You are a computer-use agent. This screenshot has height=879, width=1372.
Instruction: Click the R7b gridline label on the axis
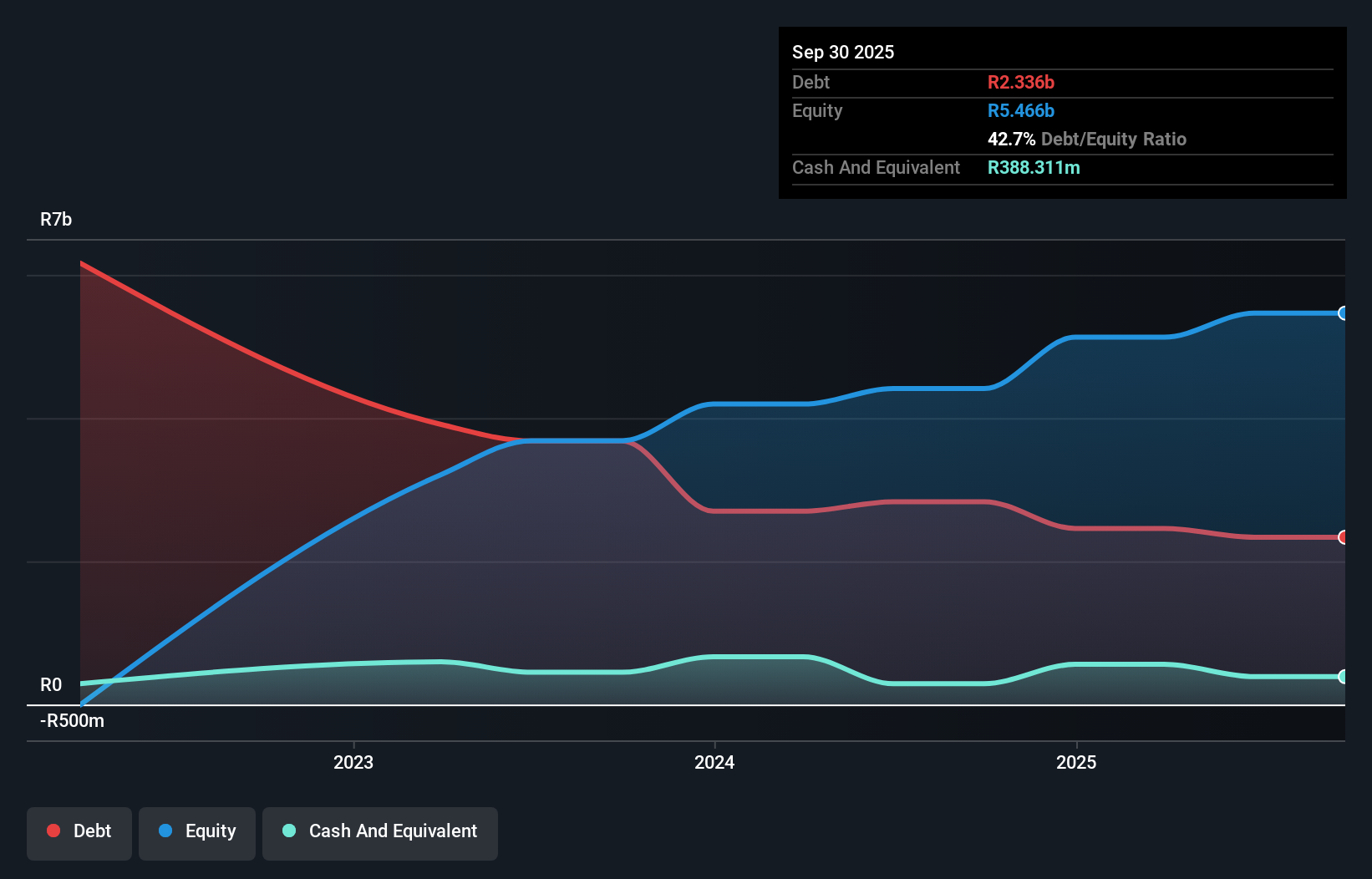click(55, 219)
